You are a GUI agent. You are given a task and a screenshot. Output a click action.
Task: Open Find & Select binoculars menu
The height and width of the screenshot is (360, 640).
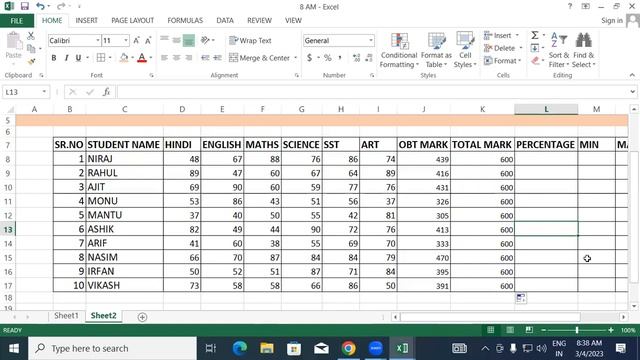point(584,50)
